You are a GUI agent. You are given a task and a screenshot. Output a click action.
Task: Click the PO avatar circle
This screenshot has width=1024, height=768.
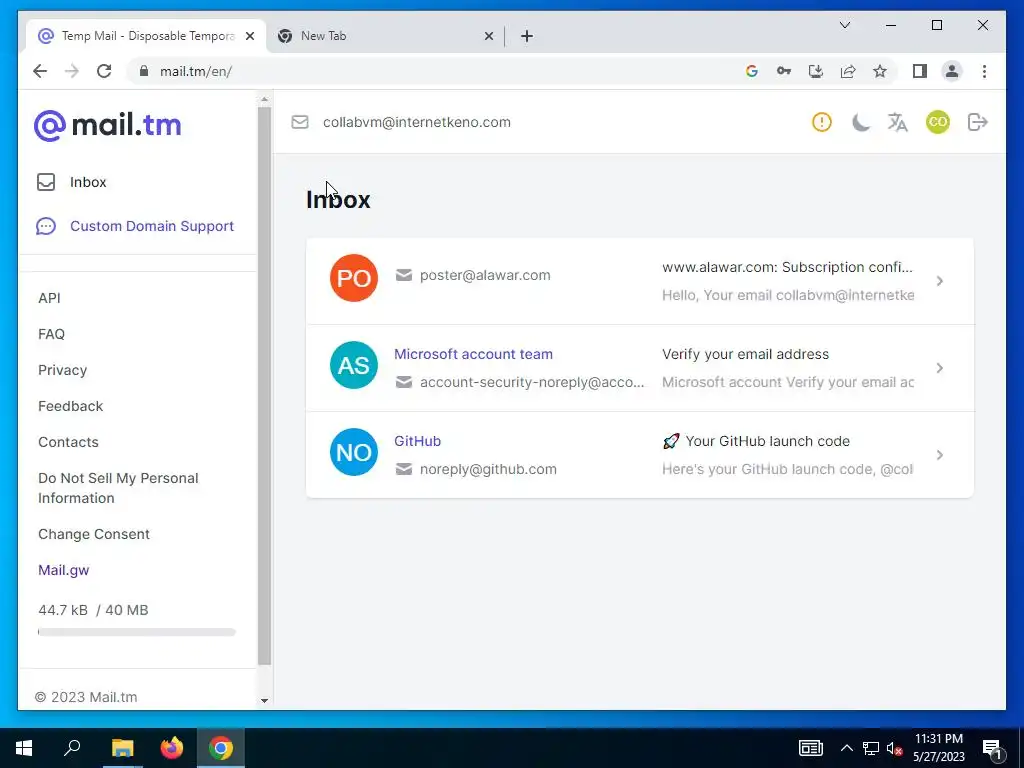(x=354, y=278)
